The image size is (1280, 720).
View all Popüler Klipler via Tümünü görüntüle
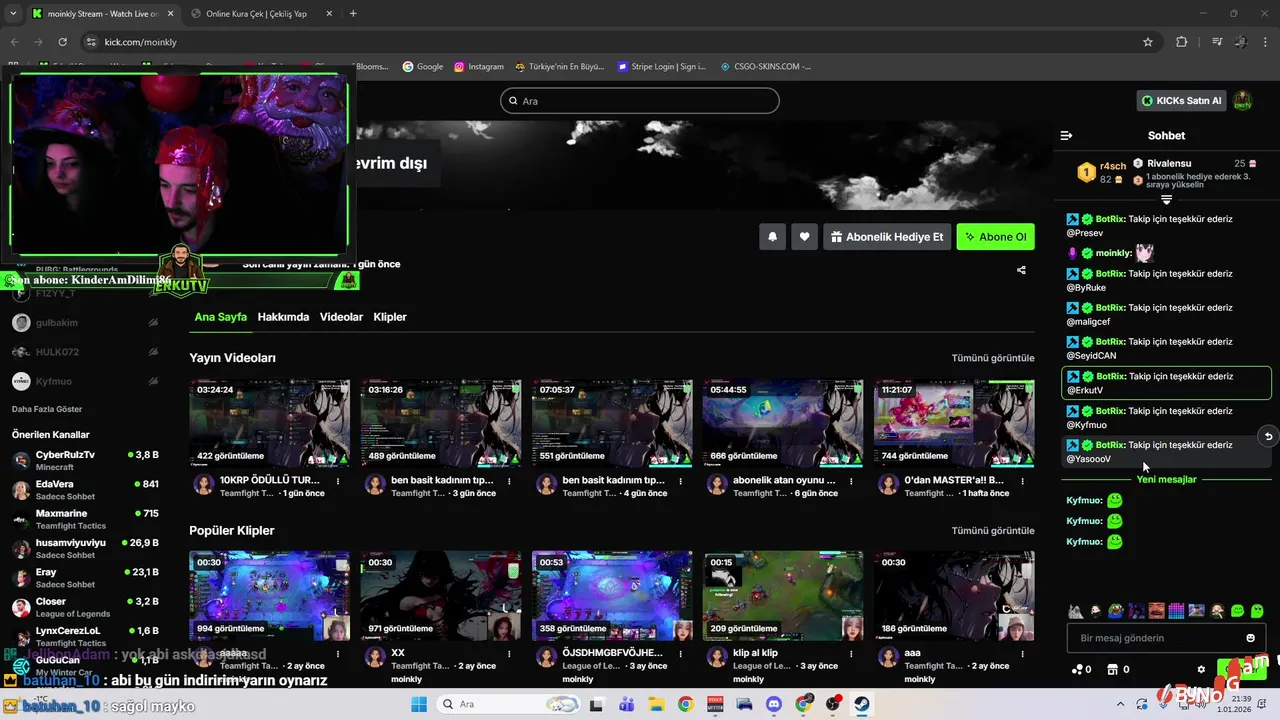(993, 531)
